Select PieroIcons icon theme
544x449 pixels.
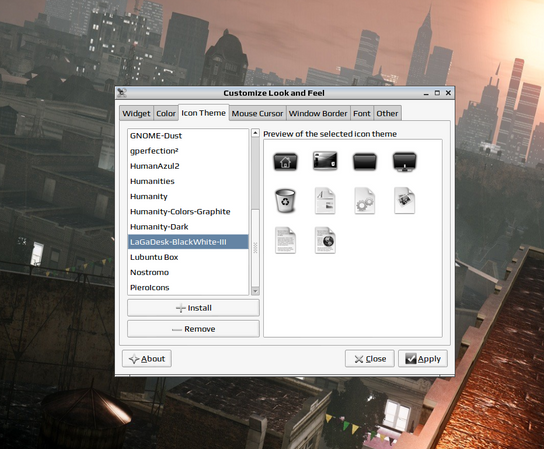click(x=188, y=287)
